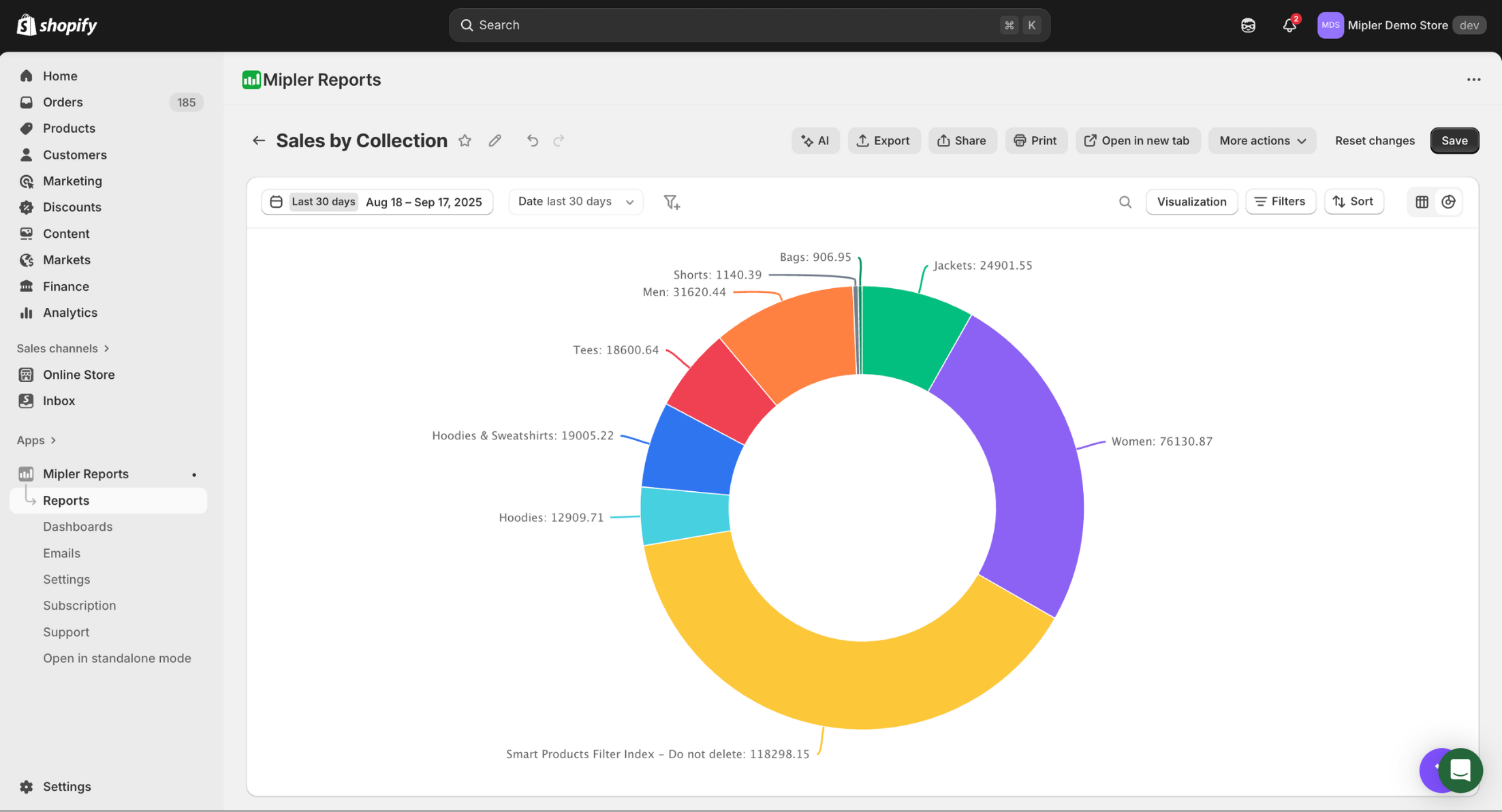This screenshot has height=812, width=1502.
Task: Click inside the top Search field
Action: tap(748, 25)
